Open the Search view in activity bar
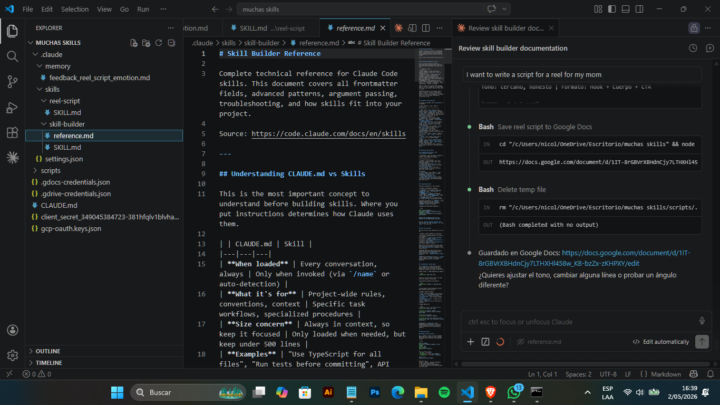Screen dimensions: 720x405 point(12,56)
